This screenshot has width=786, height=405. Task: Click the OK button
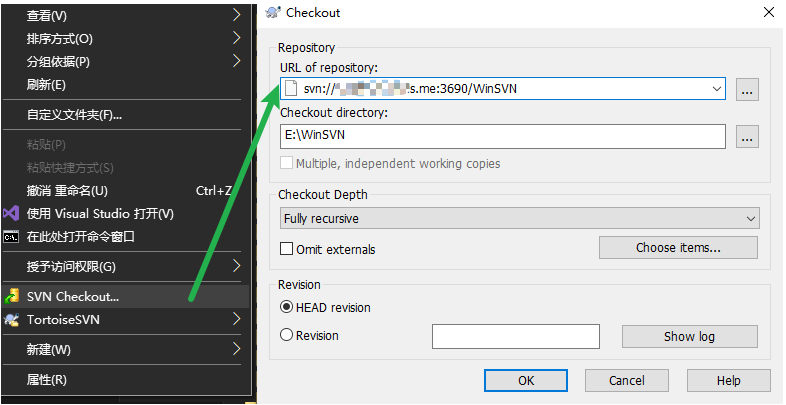[525, 380]
